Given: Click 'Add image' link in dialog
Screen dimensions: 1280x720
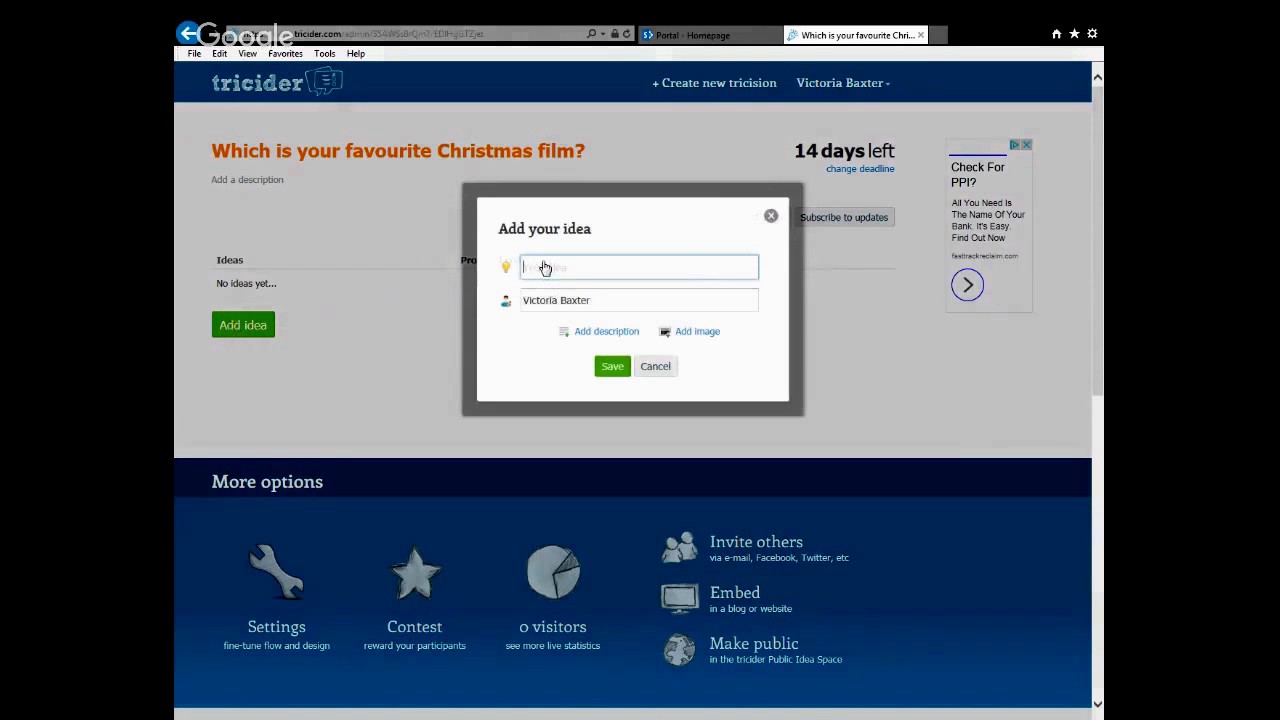Looking at the screenshot, I should [x=697, y=332].
